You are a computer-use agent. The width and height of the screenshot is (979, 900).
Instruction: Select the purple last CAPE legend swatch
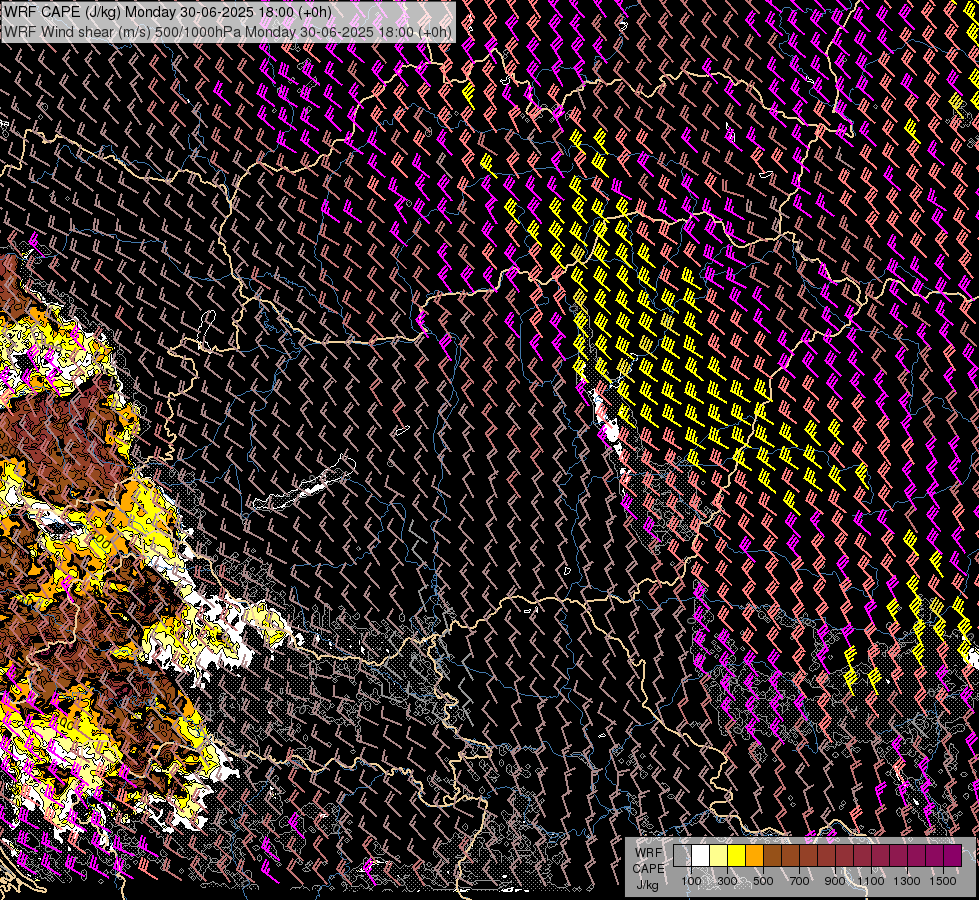(x=953, y=855)
